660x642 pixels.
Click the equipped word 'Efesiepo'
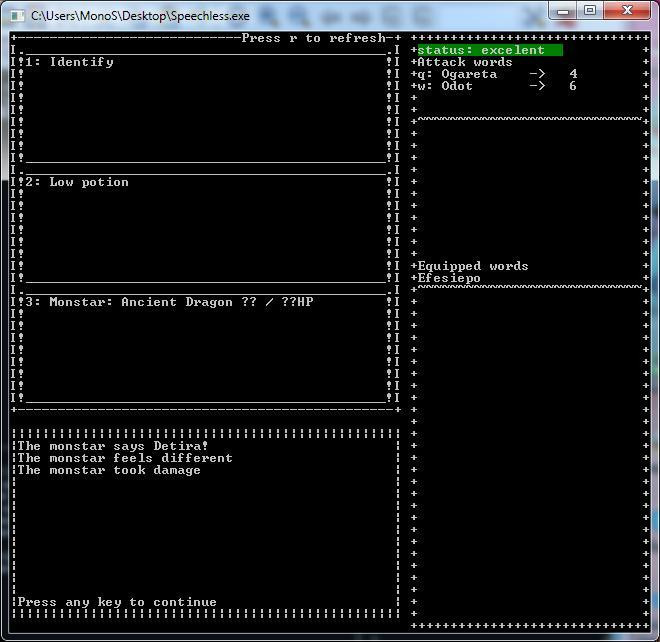[449, 278]
